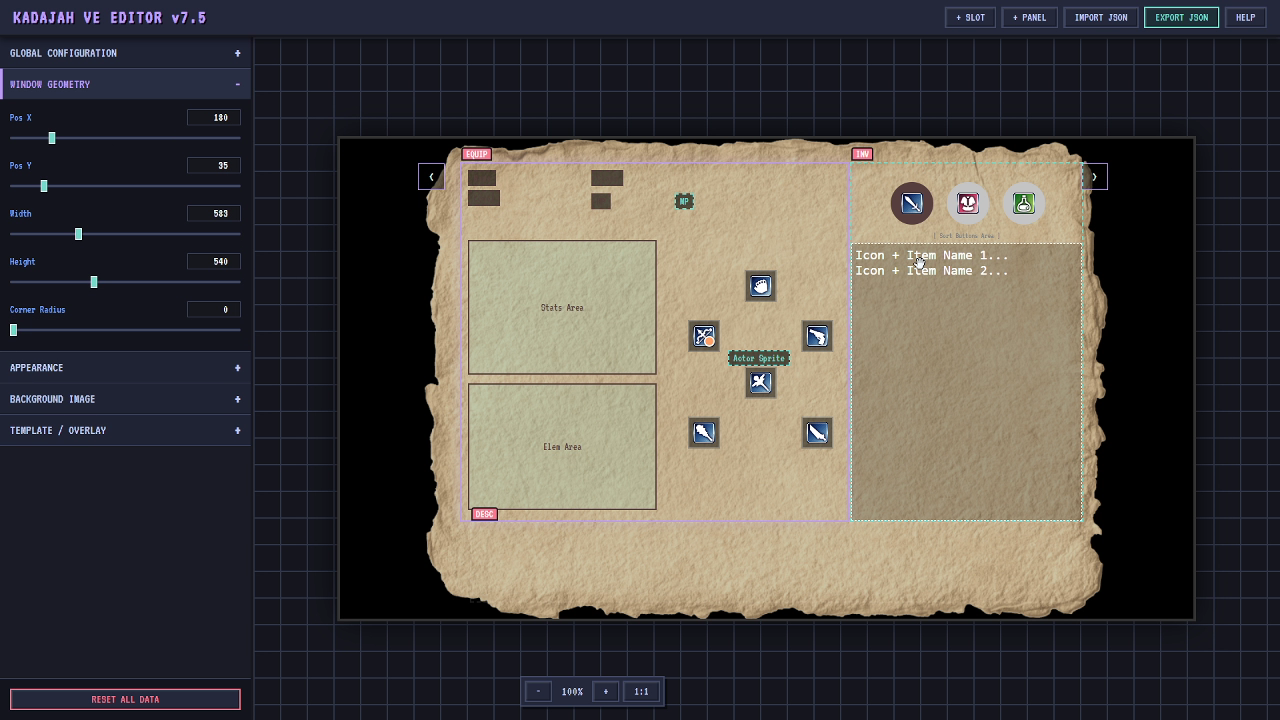The height and width of the screenshot is (720, 1280).
Task: Select the MP label element
Action: point(684,201)
